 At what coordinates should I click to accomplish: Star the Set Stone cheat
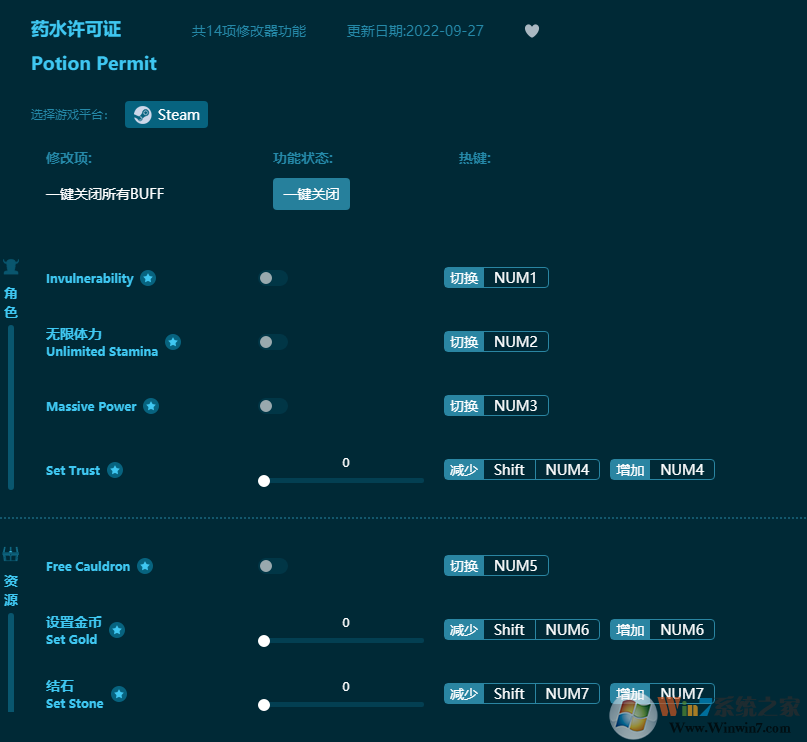[x=119, y=694]
